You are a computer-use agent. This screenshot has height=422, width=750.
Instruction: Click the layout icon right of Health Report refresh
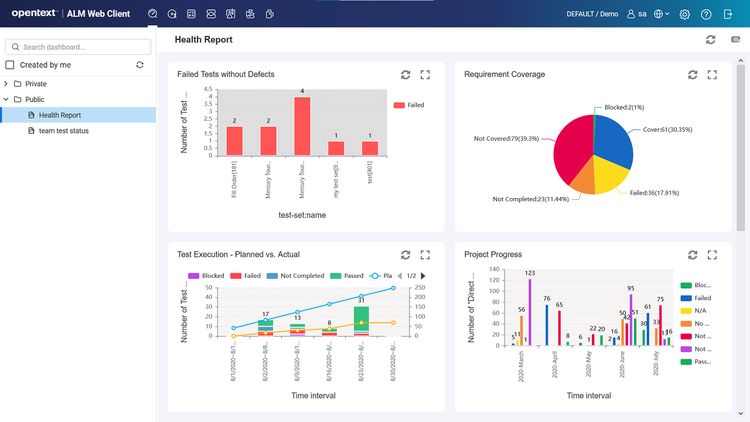(x=736, y=39)
